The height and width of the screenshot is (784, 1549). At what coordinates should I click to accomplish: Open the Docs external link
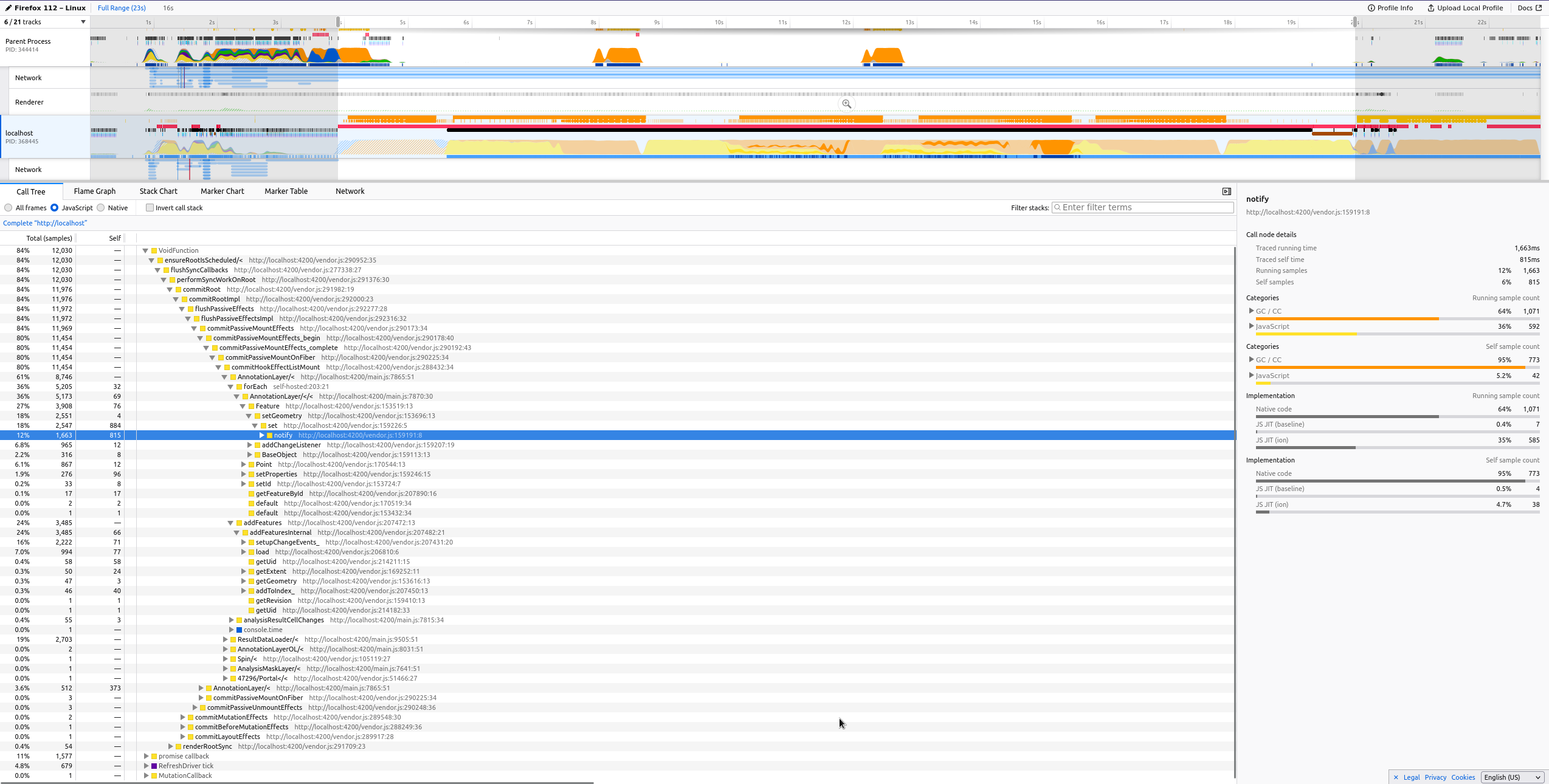pyautogui.click(x=1529, y=8)
